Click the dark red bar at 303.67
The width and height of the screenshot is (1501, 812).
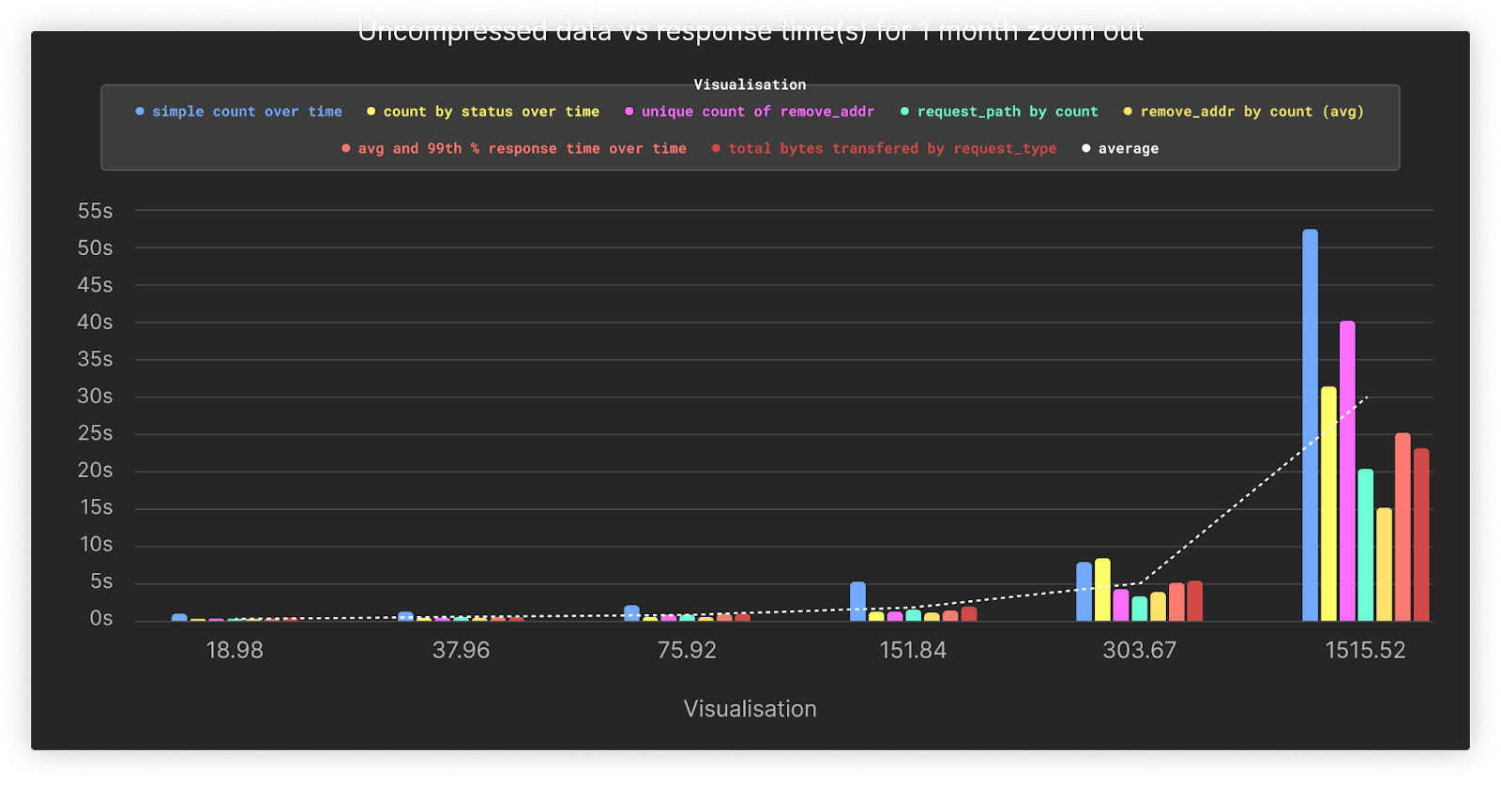coord(1194,601)
